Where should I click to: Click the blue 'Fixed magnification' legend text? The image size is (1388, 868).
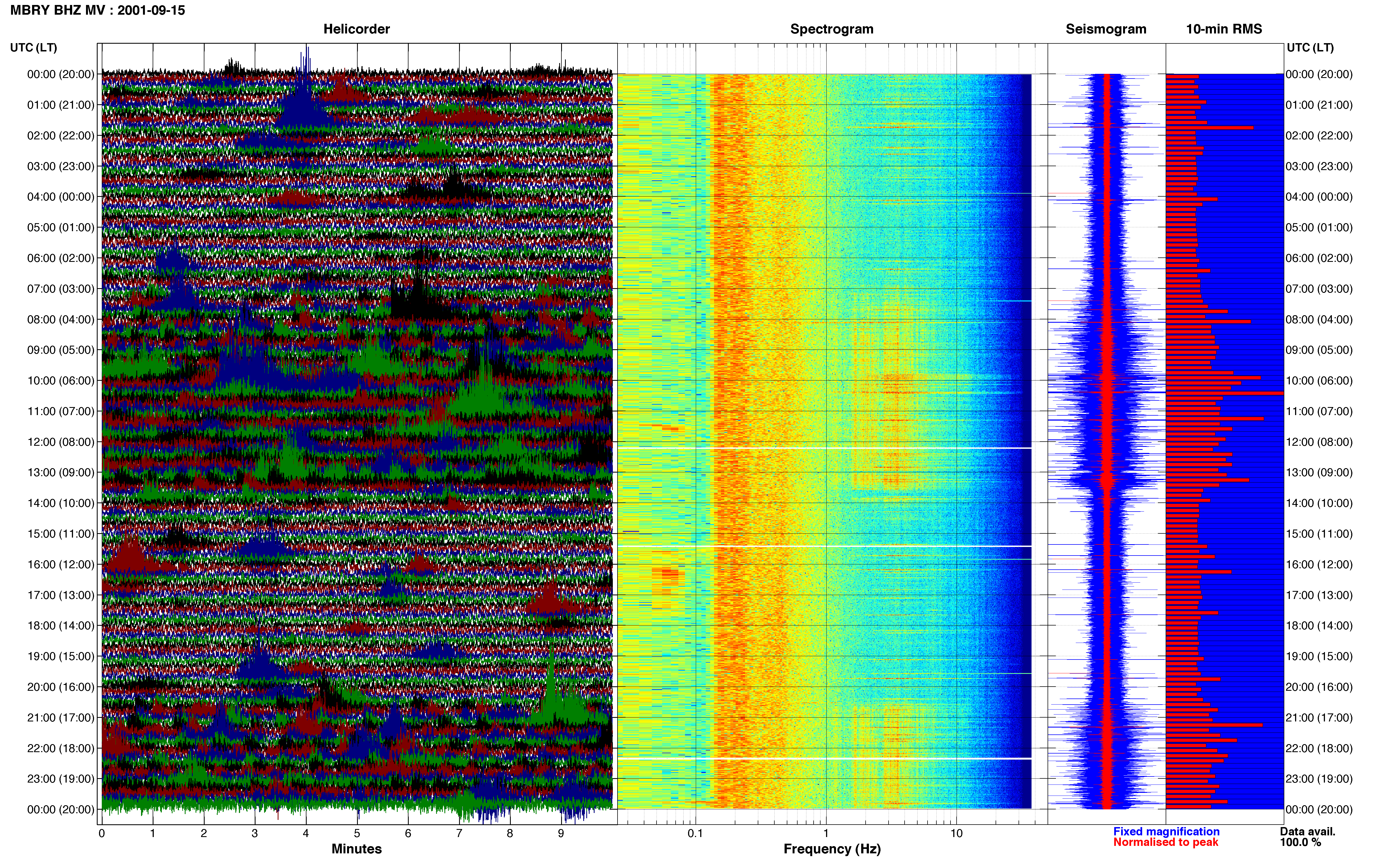(1166, 831)
